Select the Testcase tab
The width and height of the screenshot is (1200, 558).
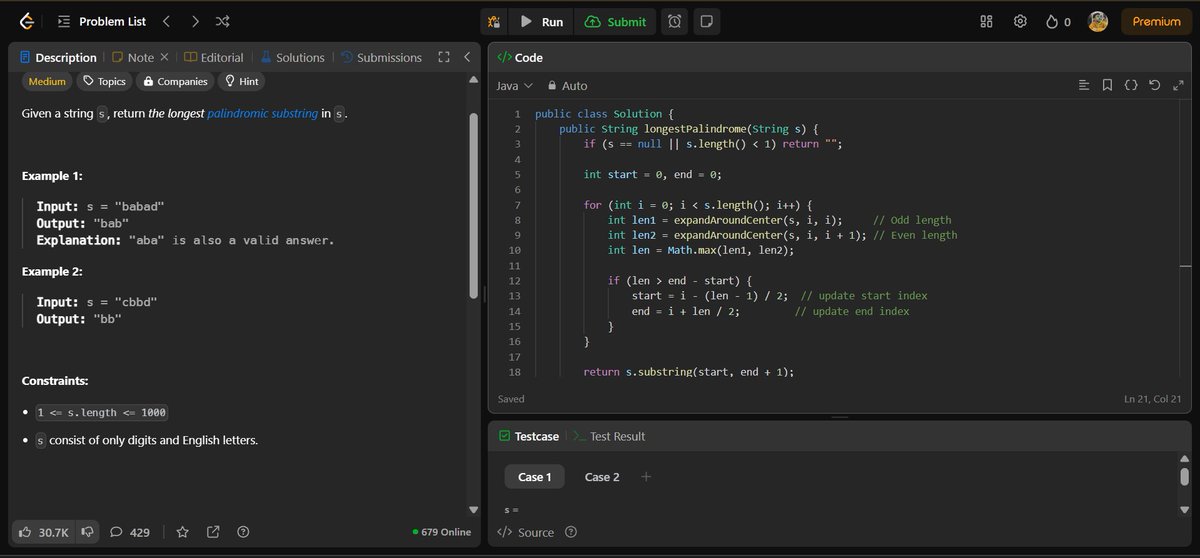(529, 436)
